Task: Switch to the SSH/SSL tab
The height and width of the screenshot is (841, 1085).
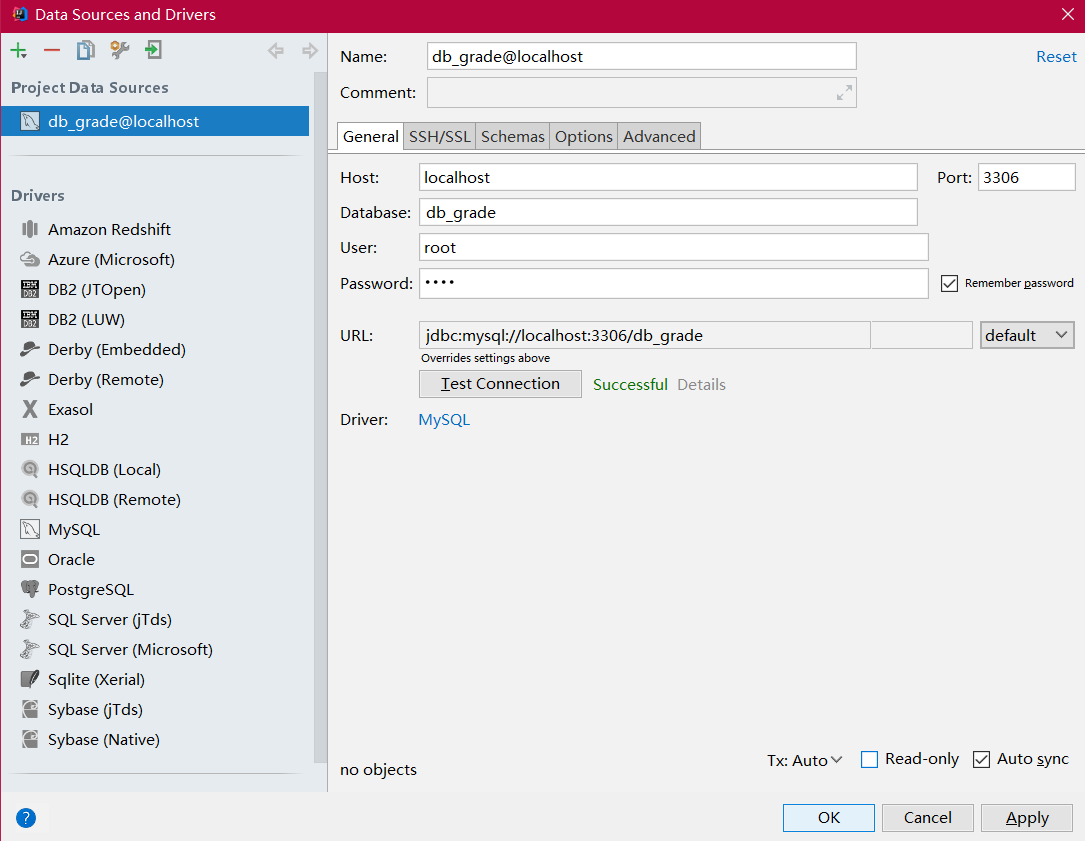Action: coord(439,136)
